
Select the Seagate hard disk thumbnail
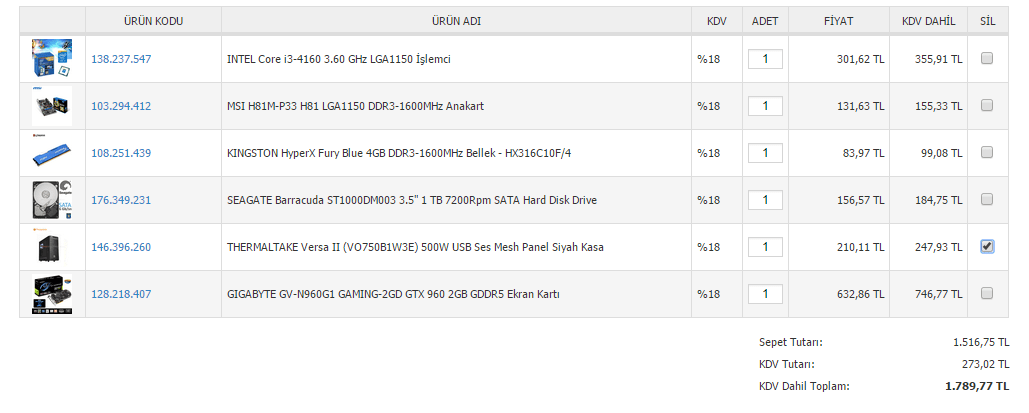tap(52, 200)
